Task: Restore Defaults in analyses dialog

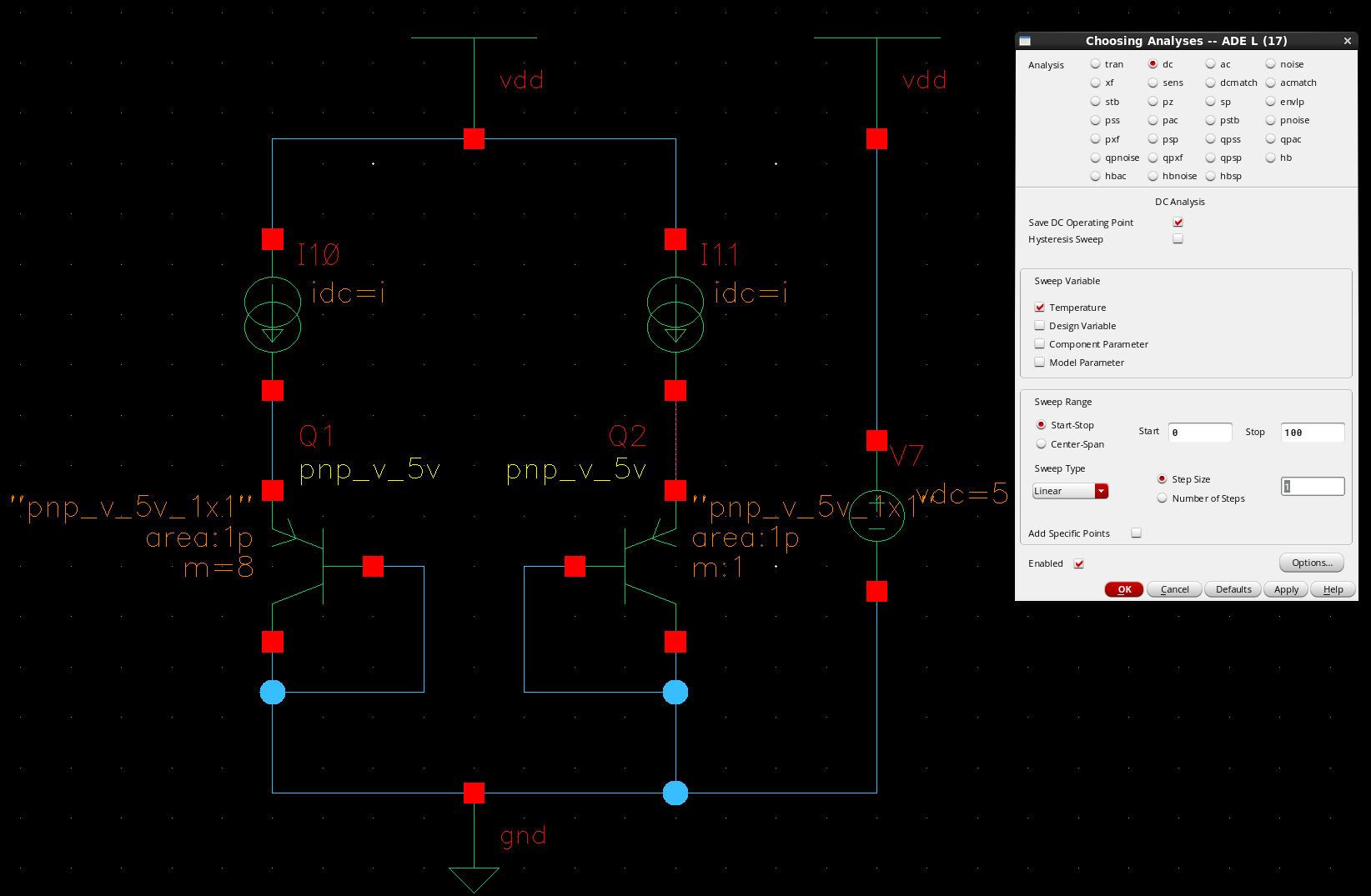Action: click(x=1233, y=589)
